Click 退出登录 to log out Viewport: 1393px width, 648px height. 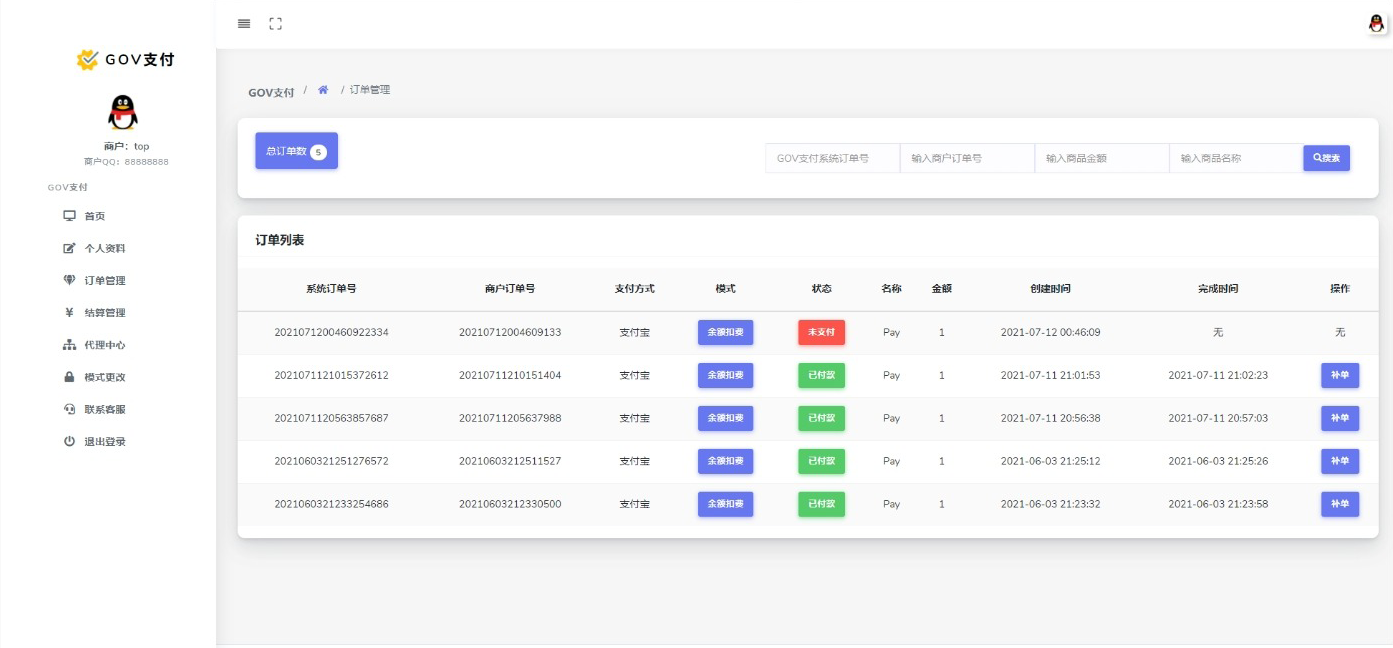point(104,442)
